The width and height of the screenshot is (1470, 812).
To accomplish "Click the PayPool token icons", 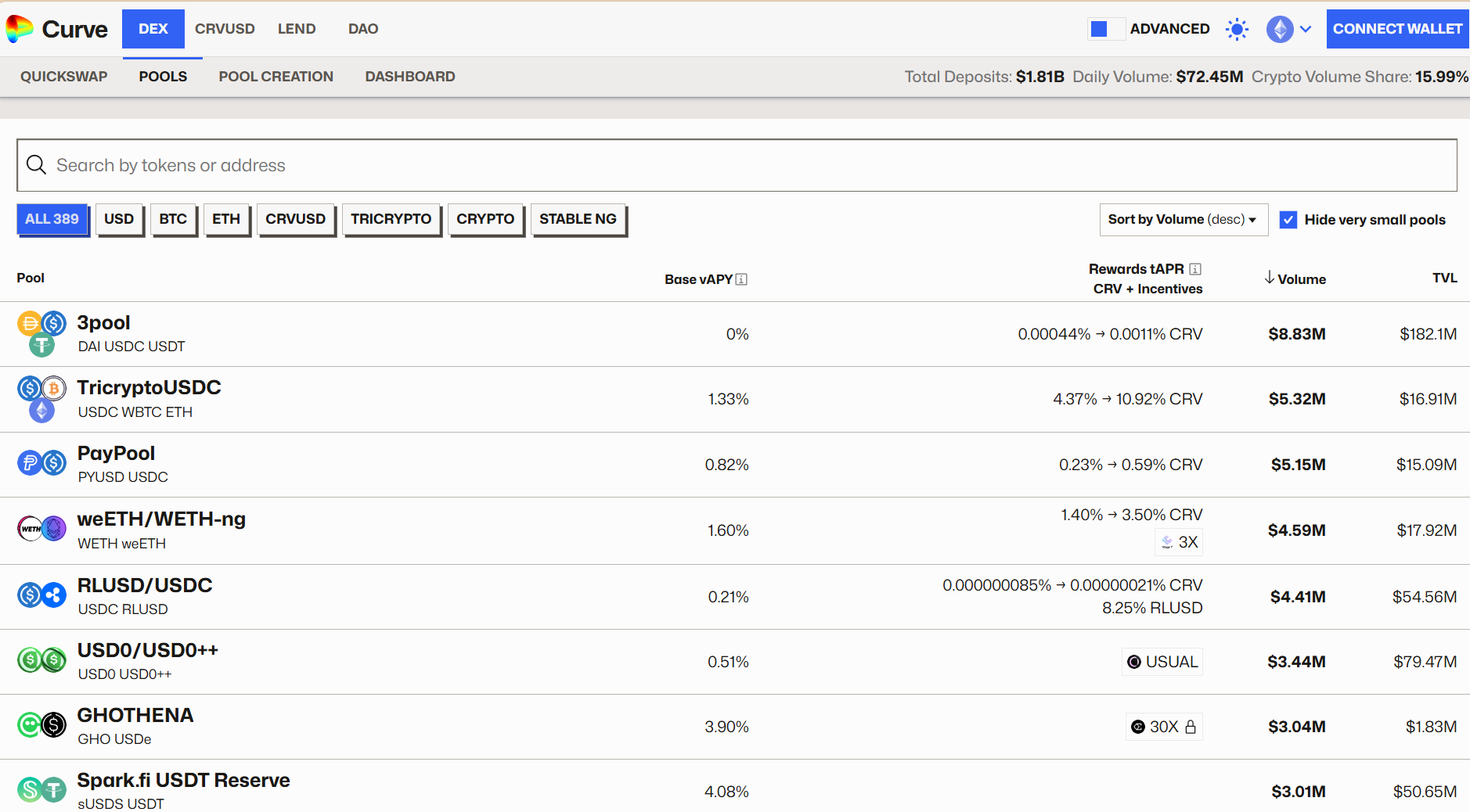I will [41, 463].
